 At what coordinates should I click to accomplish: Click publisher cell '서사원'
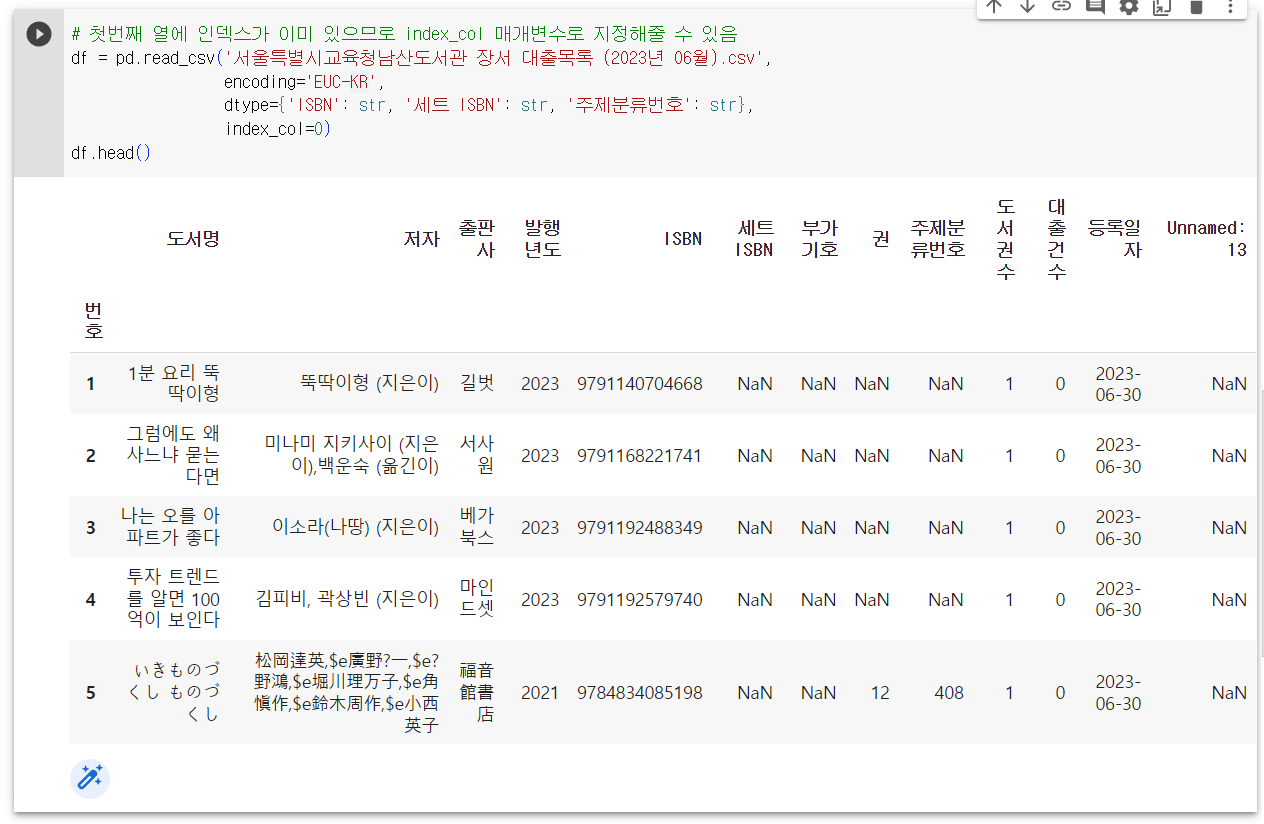click(x=477, y=455)
